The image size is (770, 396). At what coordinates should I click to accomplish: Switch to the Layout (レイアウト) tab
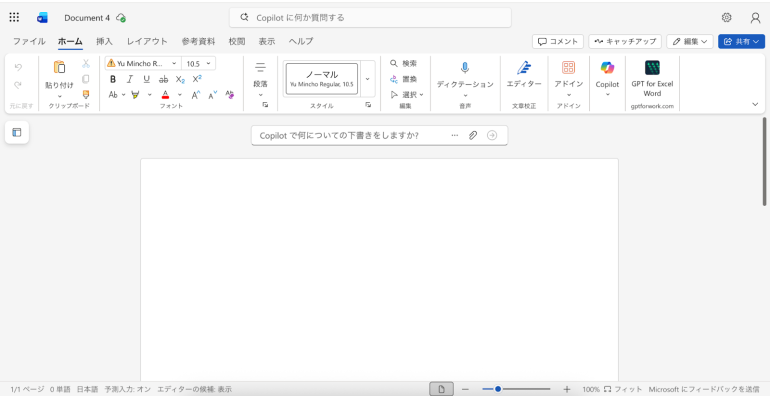coord(147,41)
